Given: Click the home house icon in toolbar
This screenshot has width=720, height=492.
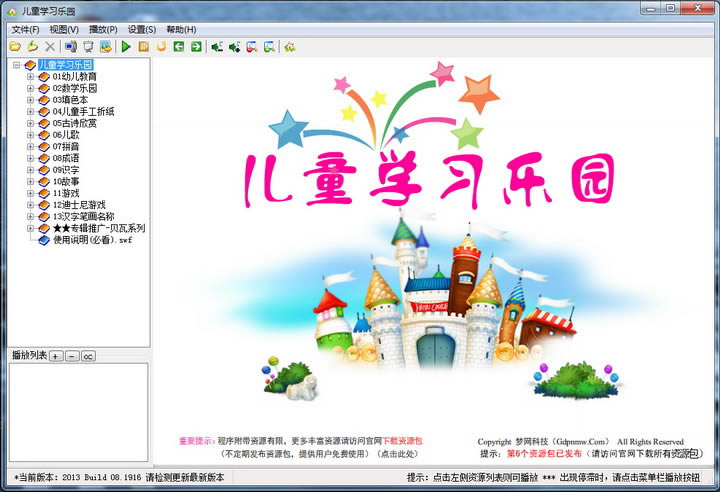Looking at the screenshot, I should pyautogui.click(x=289, y=46).
